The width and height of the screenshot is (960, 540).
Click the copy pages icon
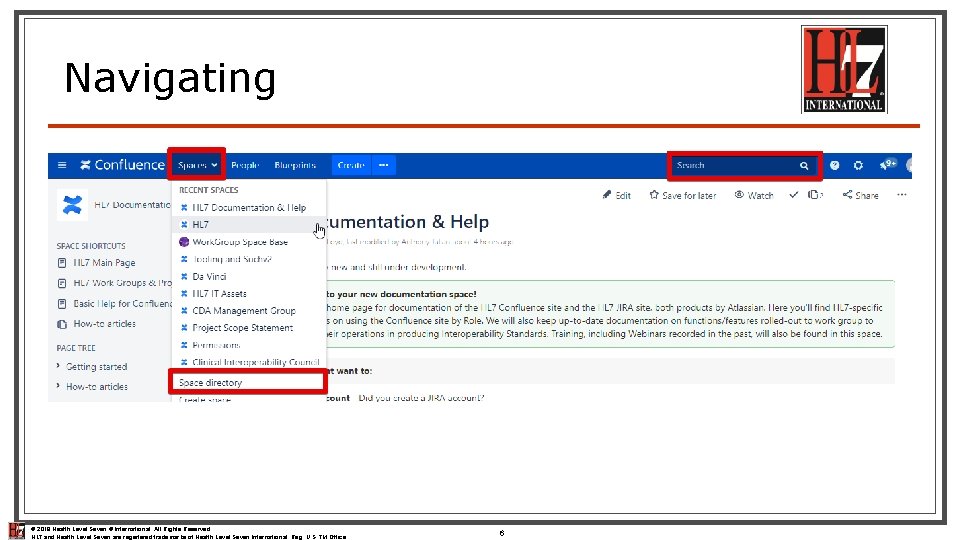tap(815, 195)
